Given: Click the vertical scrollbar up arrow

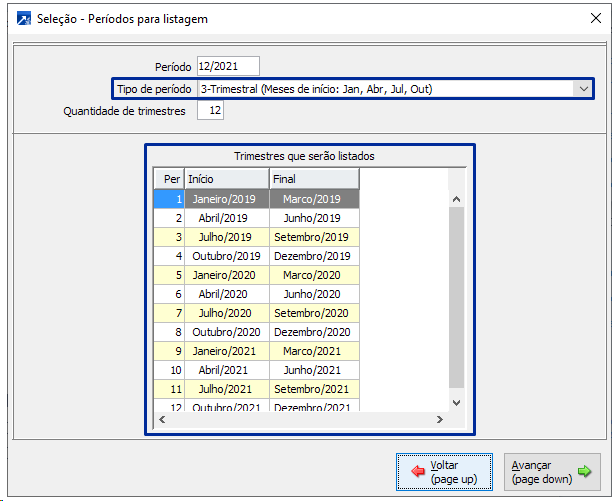Looking at the screenshot, I should [456, 198].
